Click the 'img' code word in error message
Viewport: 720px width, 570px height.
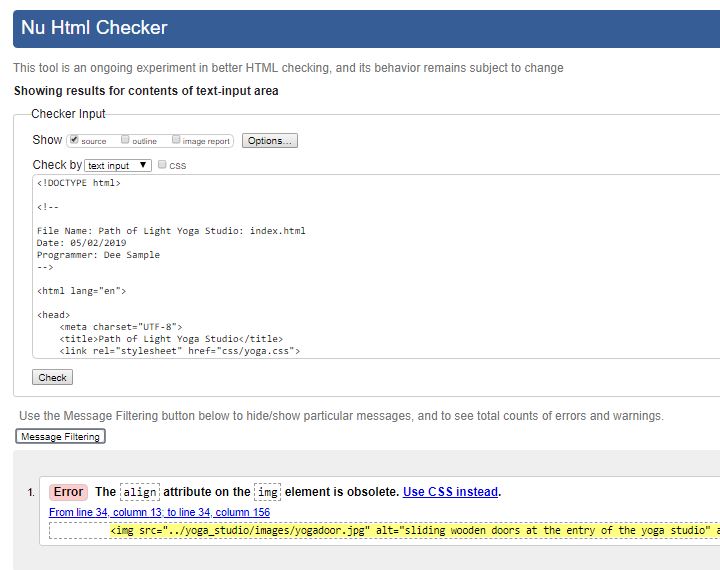(267, 492)
